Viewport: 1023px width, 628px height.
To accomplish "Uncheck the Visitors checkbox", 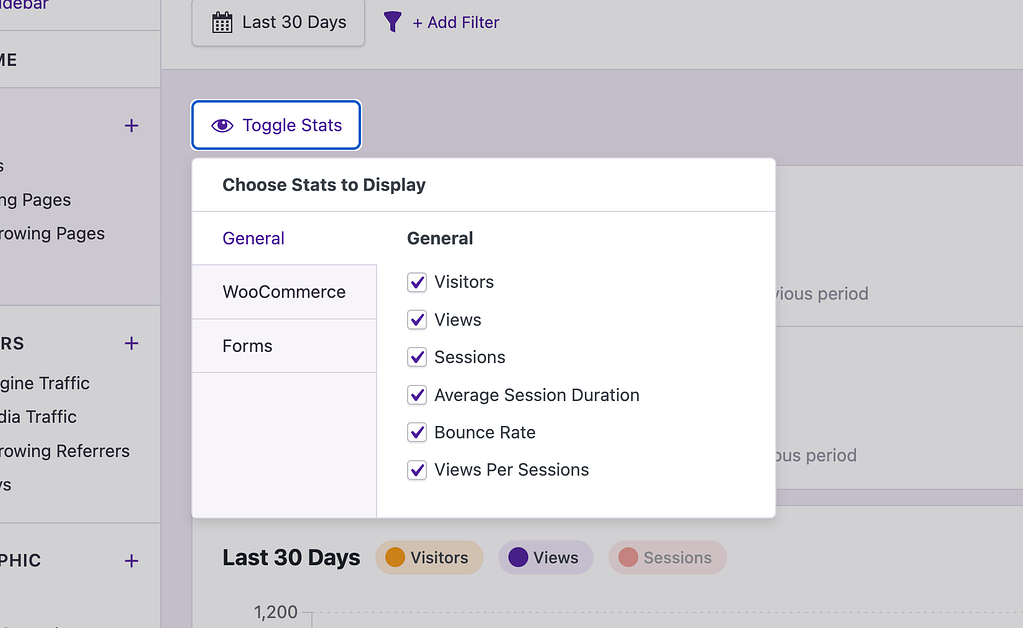I will pos(417,283).
